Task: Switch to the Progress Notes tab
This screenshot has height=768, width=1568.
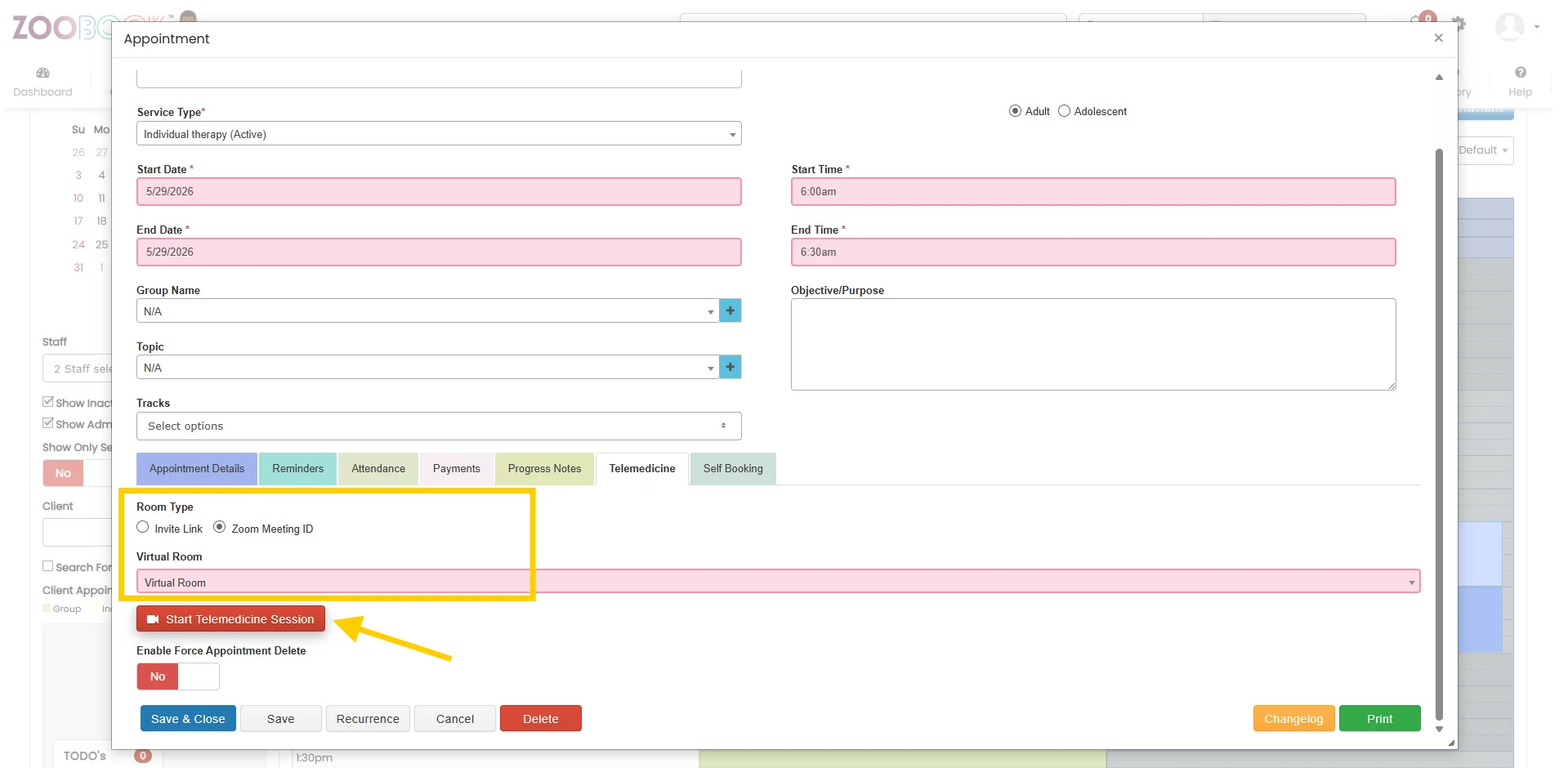Action: pyautogui.click(x=544, y=469)
